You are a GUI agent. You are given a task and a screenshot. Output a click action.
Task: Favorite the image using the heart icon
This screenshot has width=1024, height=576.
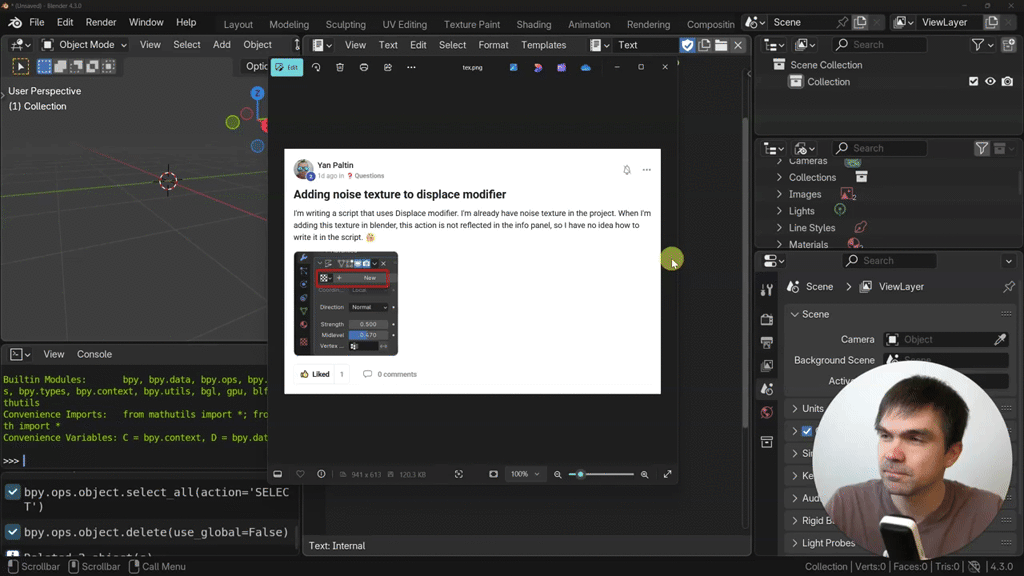(300, 474)
